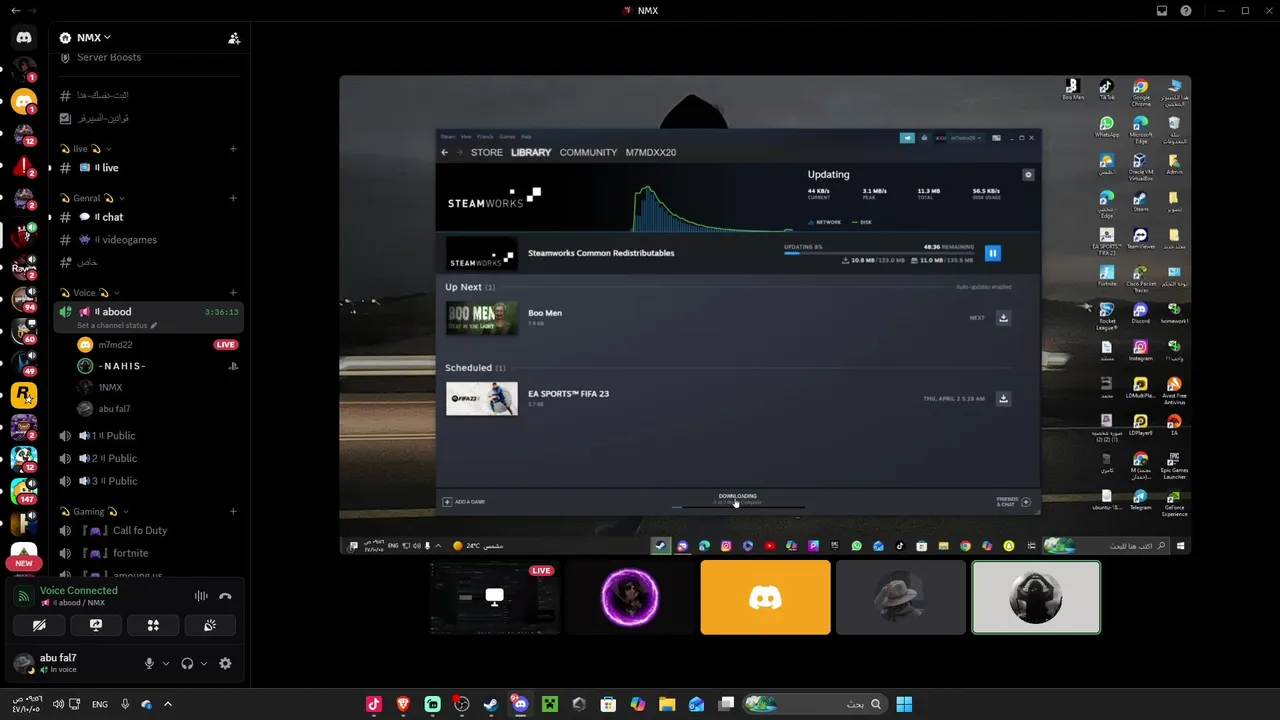The width and height of the screenshot is (1280, 720).
Task: Open the ll videogames text channel
Action: [x=148, y=240]
